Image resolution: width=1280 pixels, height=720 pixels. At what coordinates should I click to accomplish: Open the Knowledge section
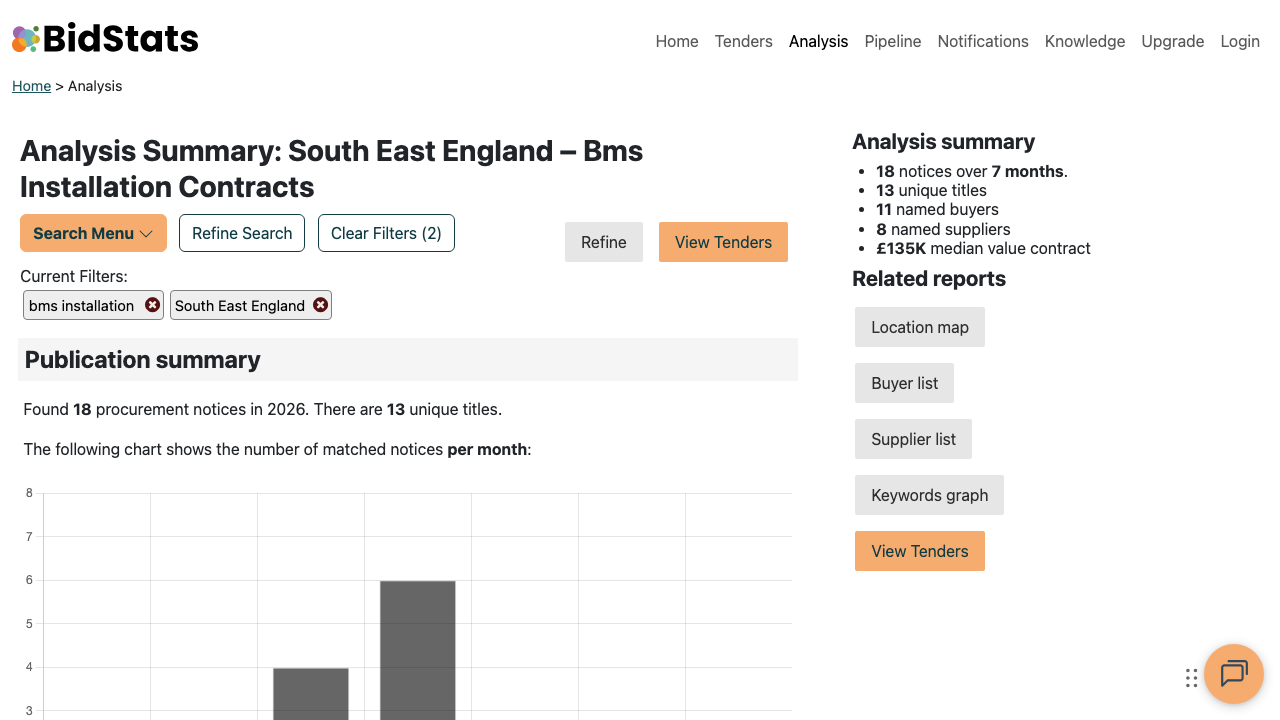pos(1084,41)
